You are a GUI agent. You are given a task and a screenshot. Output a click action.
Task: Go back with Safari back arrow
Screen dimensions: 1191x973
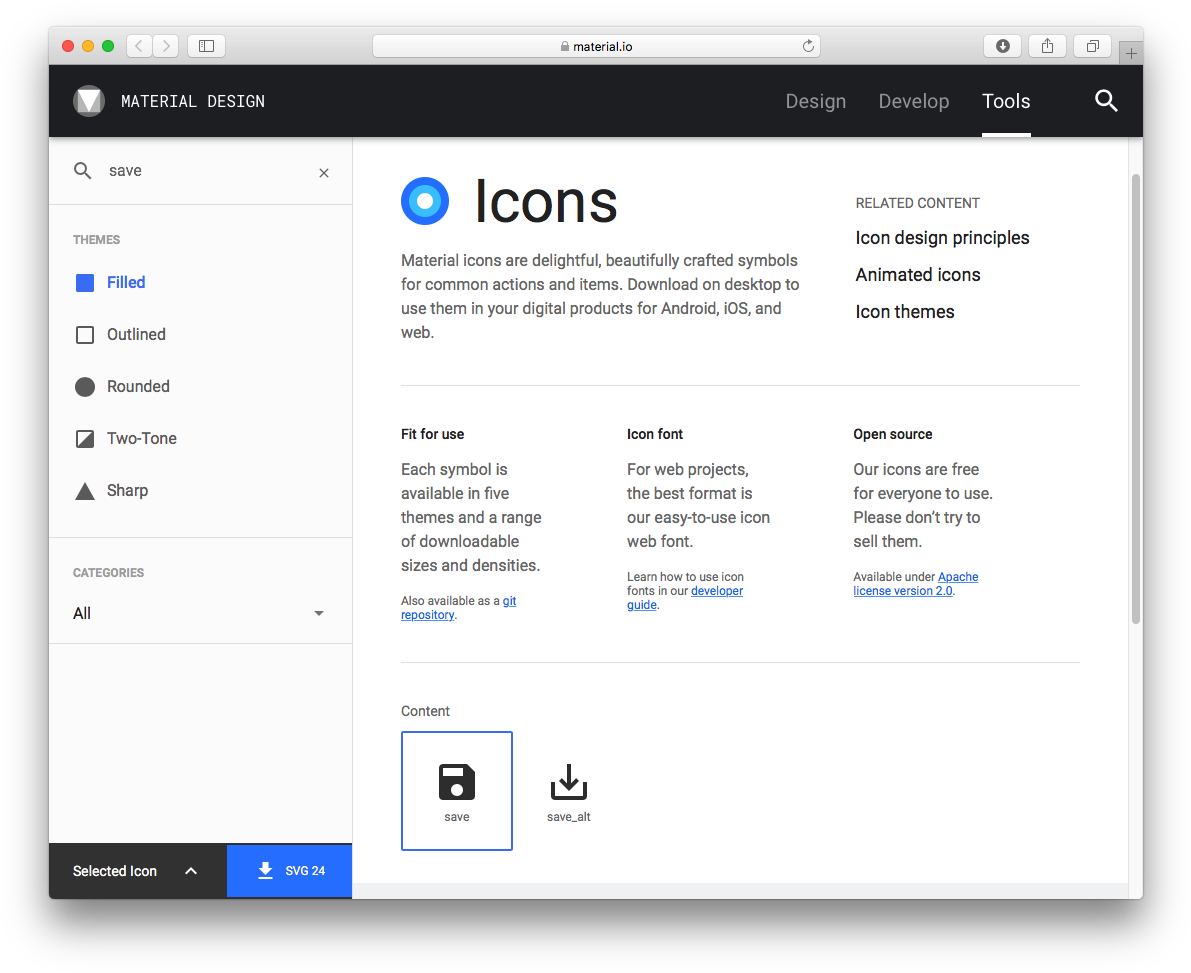pos(139,46)
